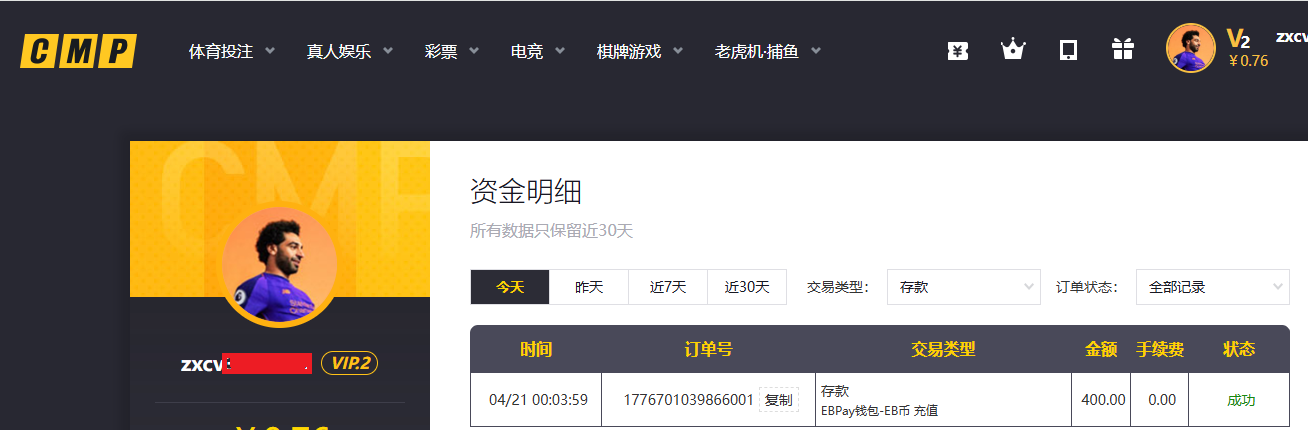
Task: Open the 老虎机·捕鱼 menu
Action: [756, 51]
